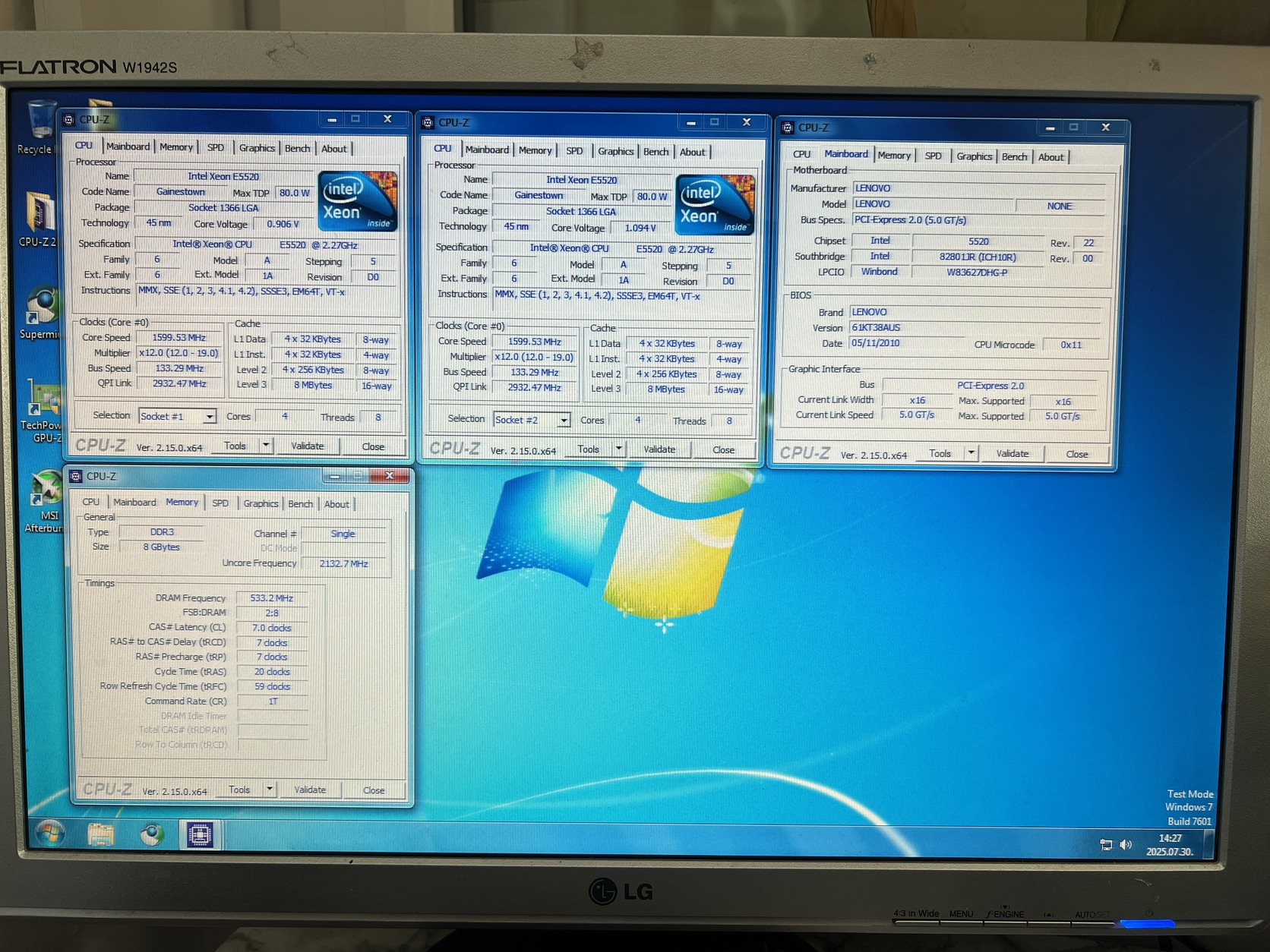The height and width of the screenshot is (952, 1270).
Task: Click Close button in the Memory CPU-Z window
Action: (x=374, y=790)
